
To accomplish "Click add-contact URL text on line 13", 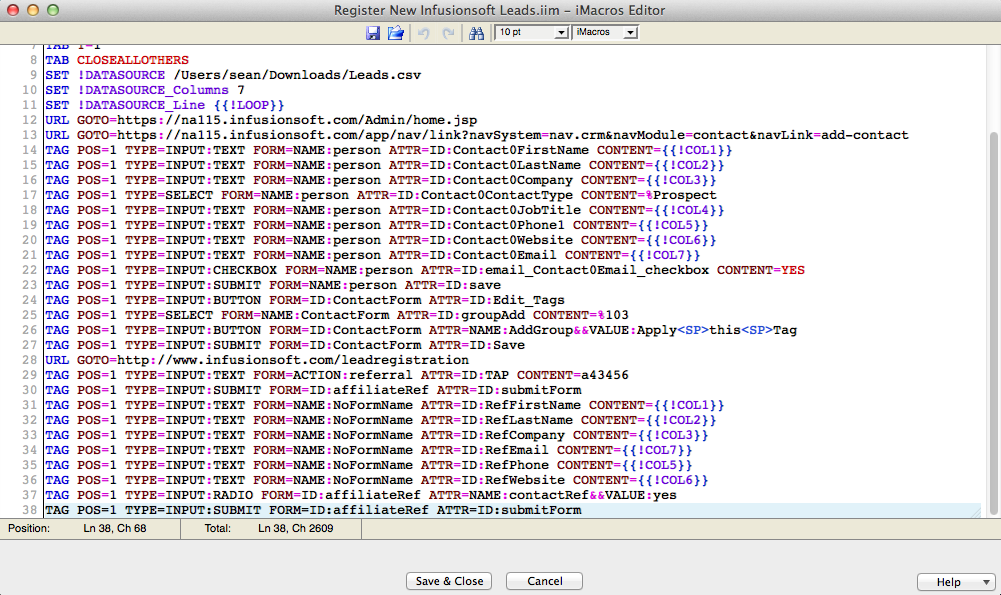I will pyautogui.click(x=864, y=135).
